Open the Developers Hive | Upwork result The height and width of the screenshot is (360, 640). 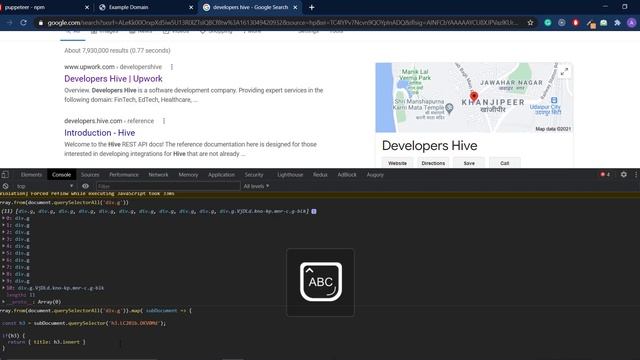113,79
